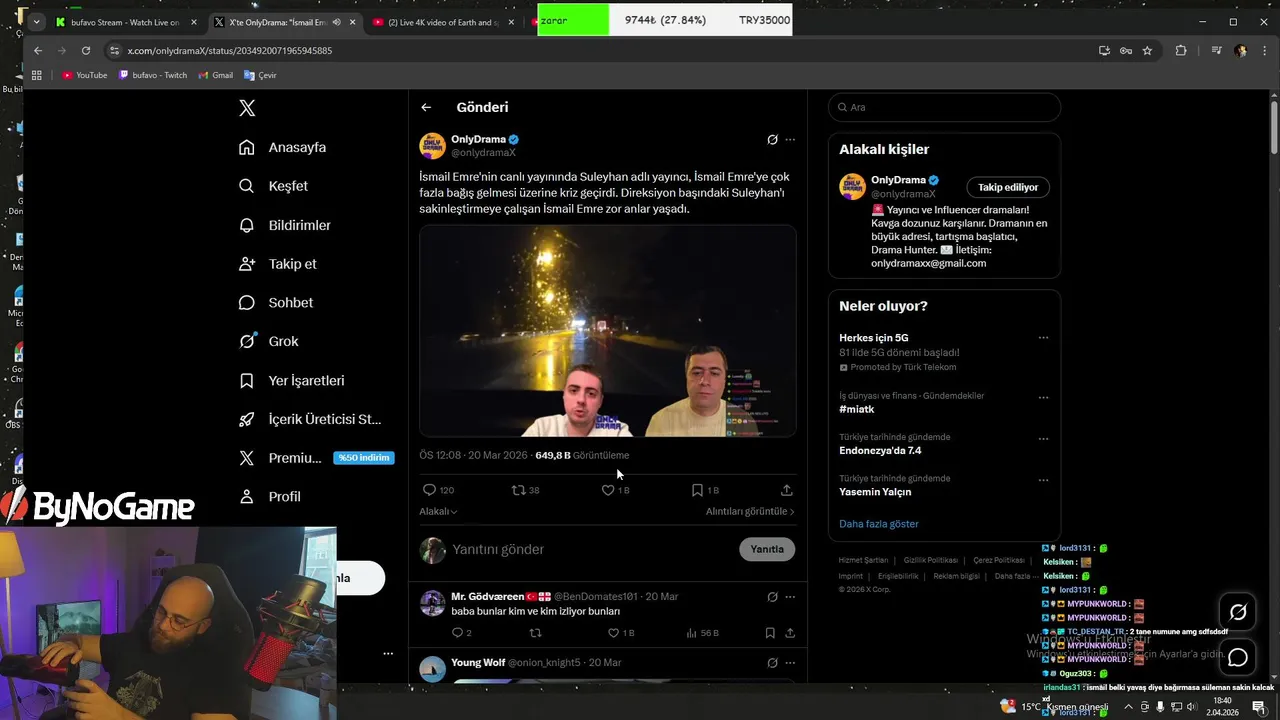1280x720 pixels.
Task: Open the Hizmet Şartları footer link
Action: pos(863,560)
